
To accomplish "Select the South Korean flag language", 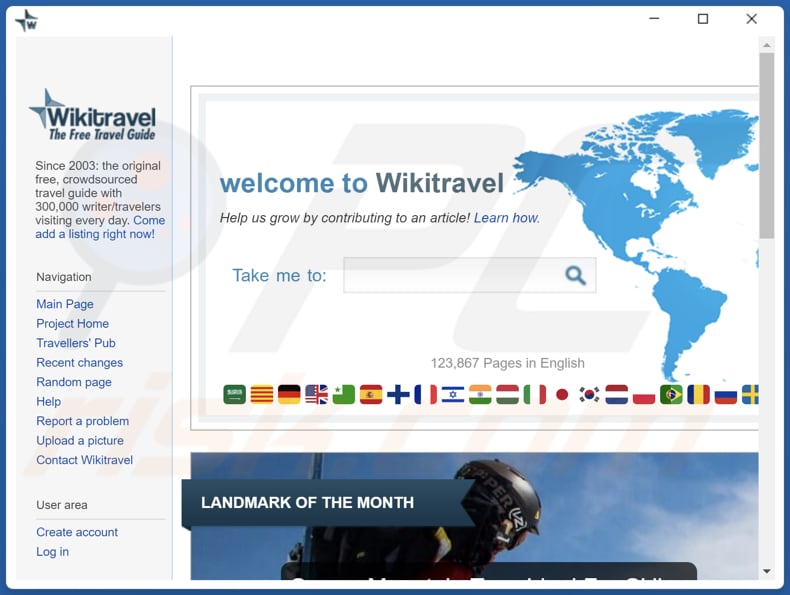I will (589, 394).
